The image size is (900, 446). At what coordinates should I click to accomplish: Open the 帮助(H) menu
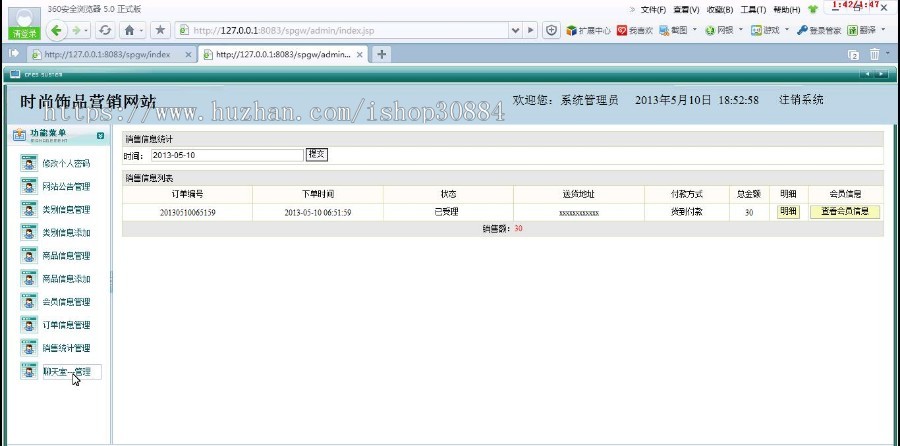tap(786, 10)
